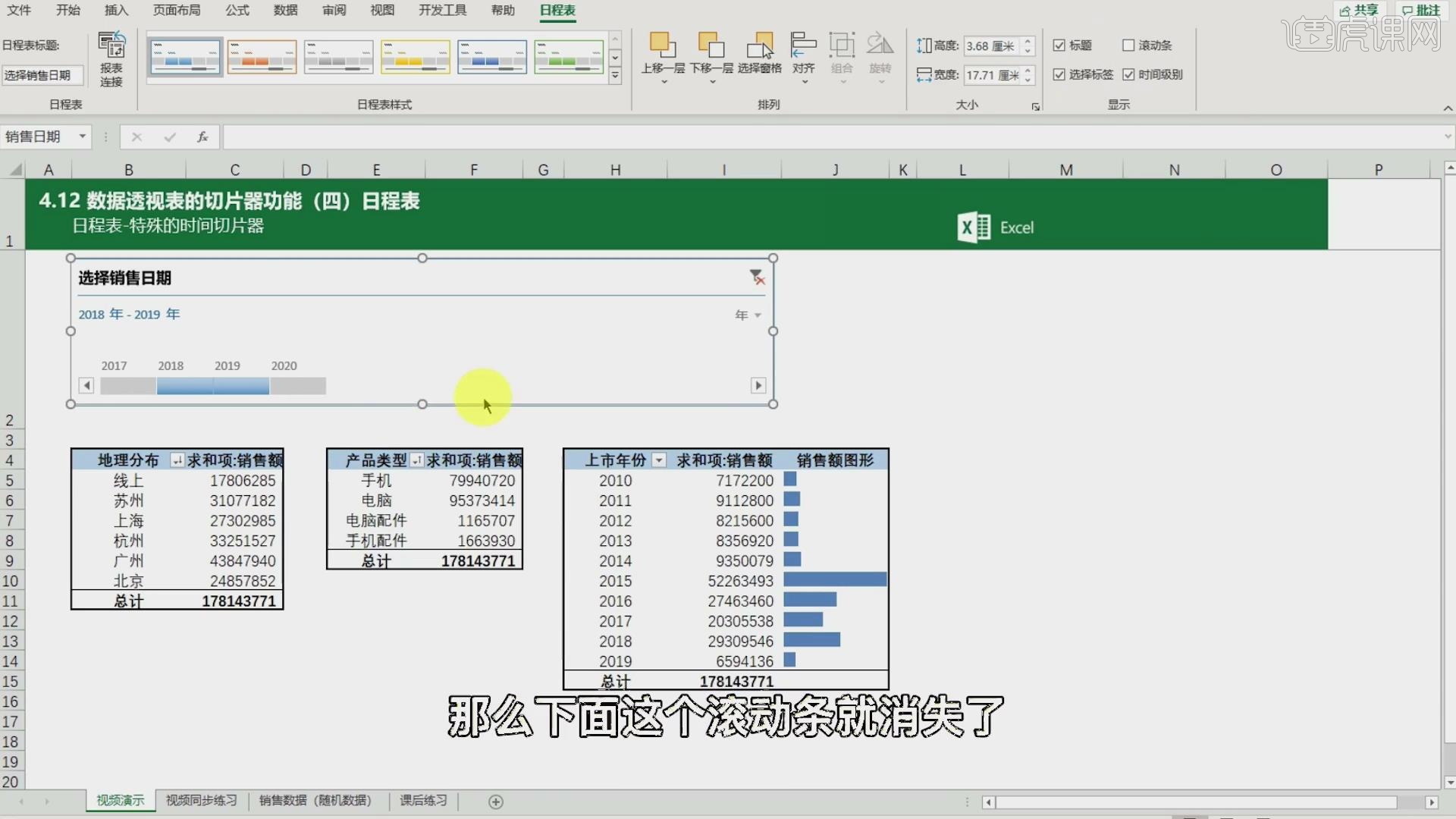Switch to the View (视图) tab
This screenshot has height=819, width=1456.
click(382, 10)
